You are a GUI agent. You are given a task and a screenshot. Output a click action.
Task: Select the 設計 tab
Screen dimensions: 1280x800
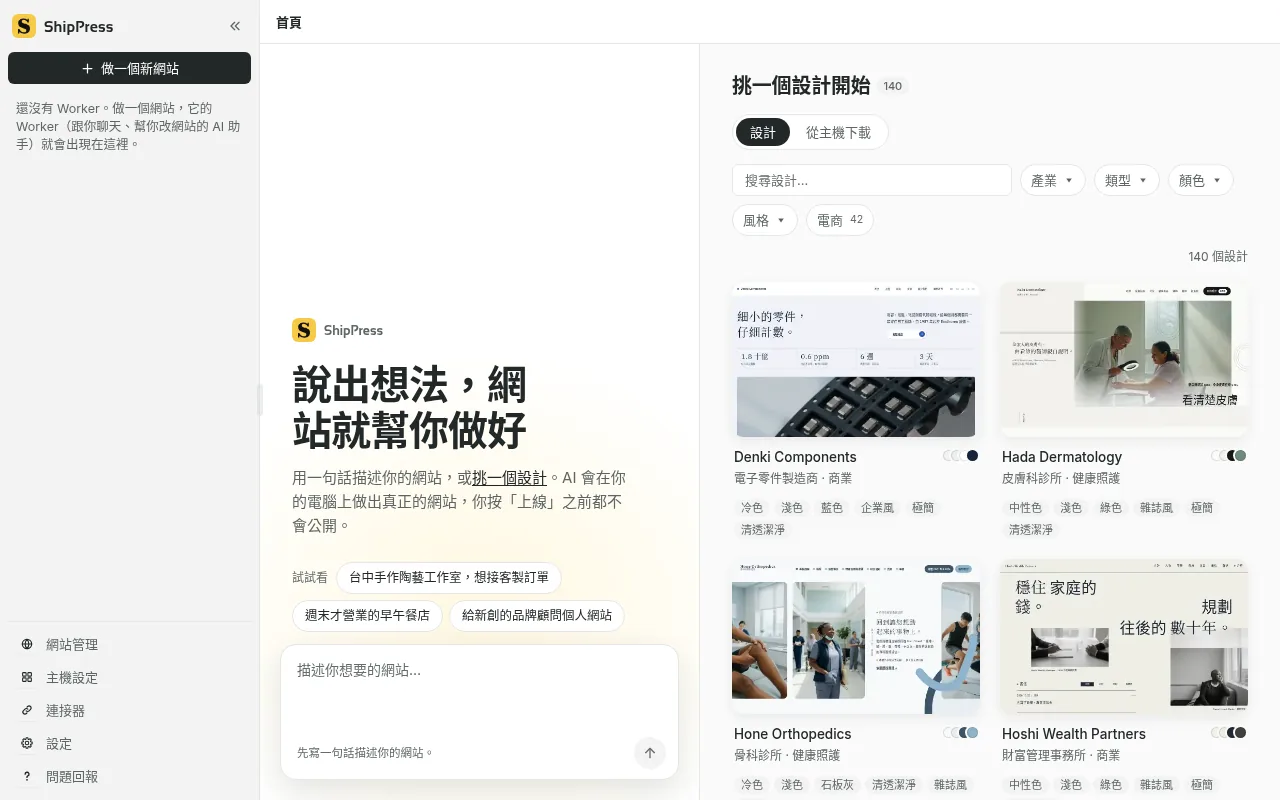[763, 132]
